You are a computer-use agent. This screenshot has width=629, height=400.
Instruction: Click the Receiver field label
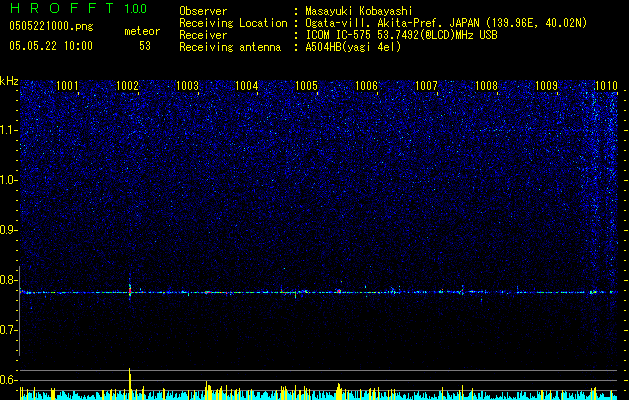(203, 35)
